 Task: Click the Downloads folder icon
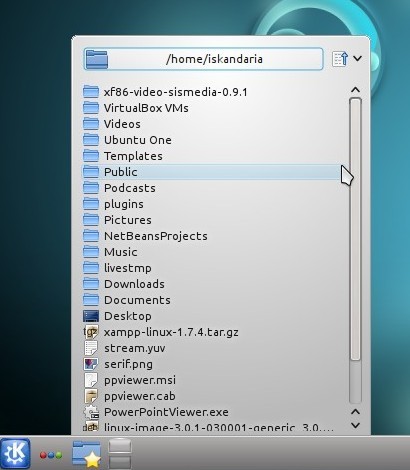coord(91,284)
